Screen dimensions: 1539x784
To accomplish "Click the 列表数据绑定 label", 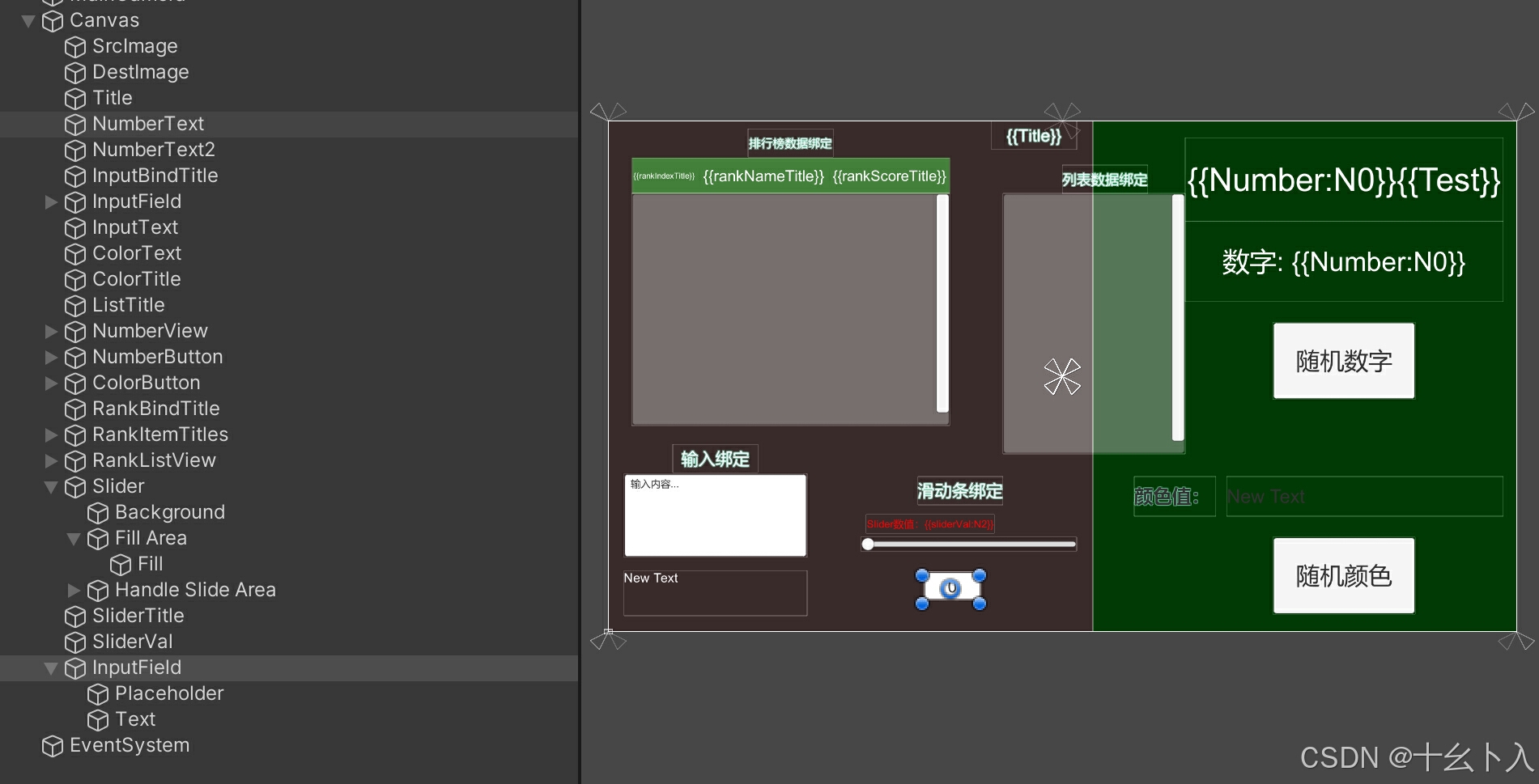I will [1105, 180].
